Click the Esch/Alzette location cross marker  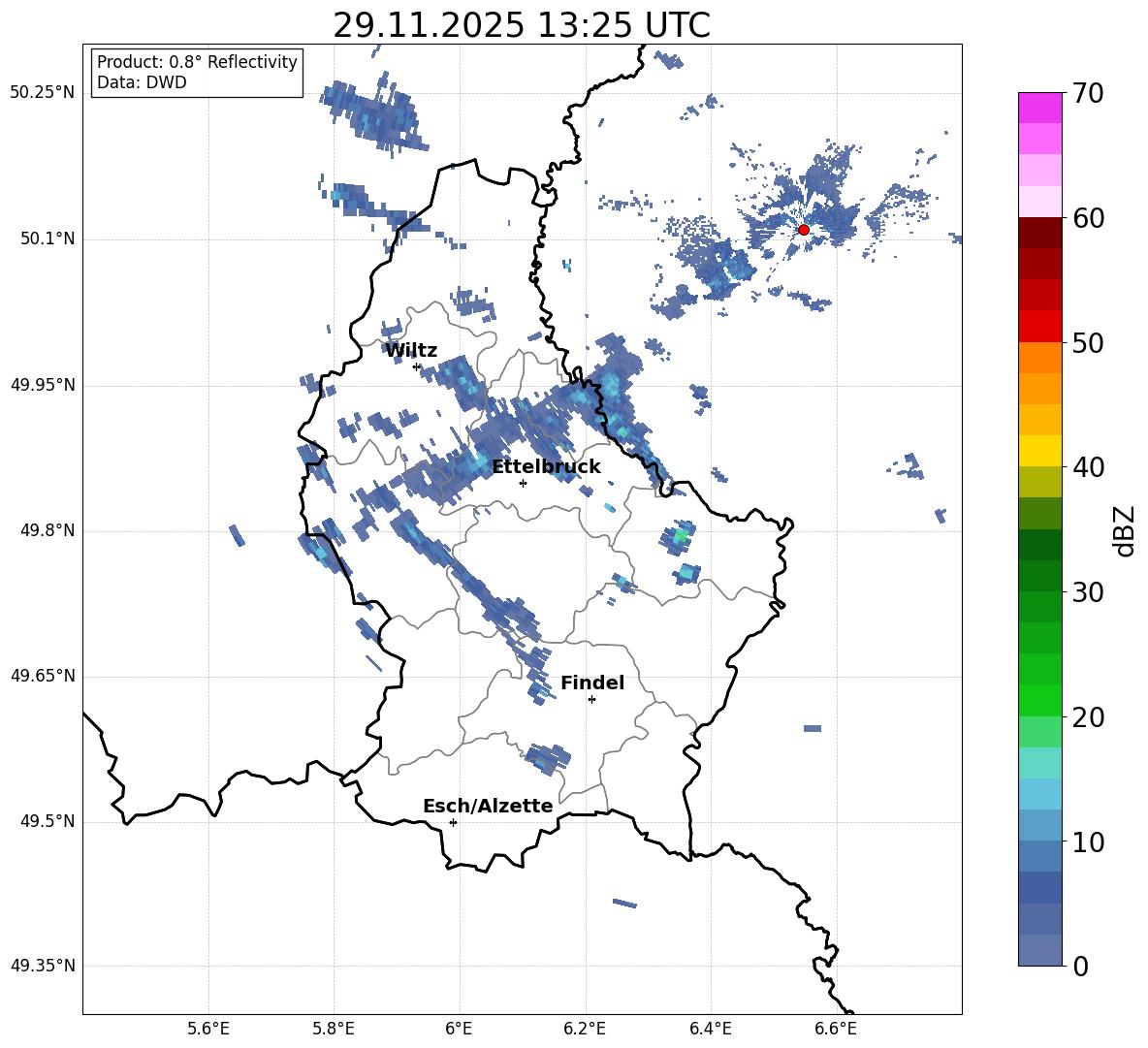coord(453,822)
